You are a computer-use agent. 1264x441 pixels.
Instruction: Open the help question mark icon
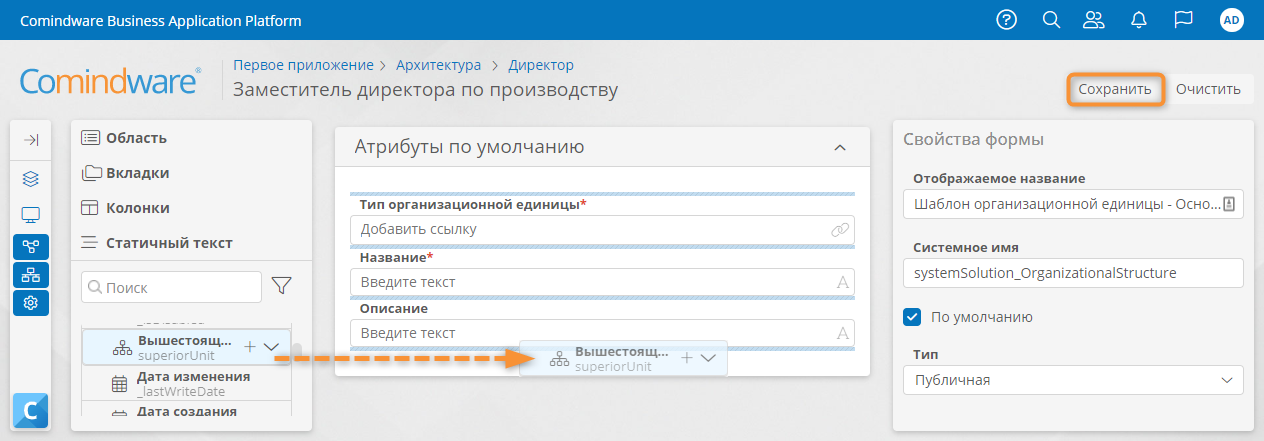click(x=1007, y=20)
